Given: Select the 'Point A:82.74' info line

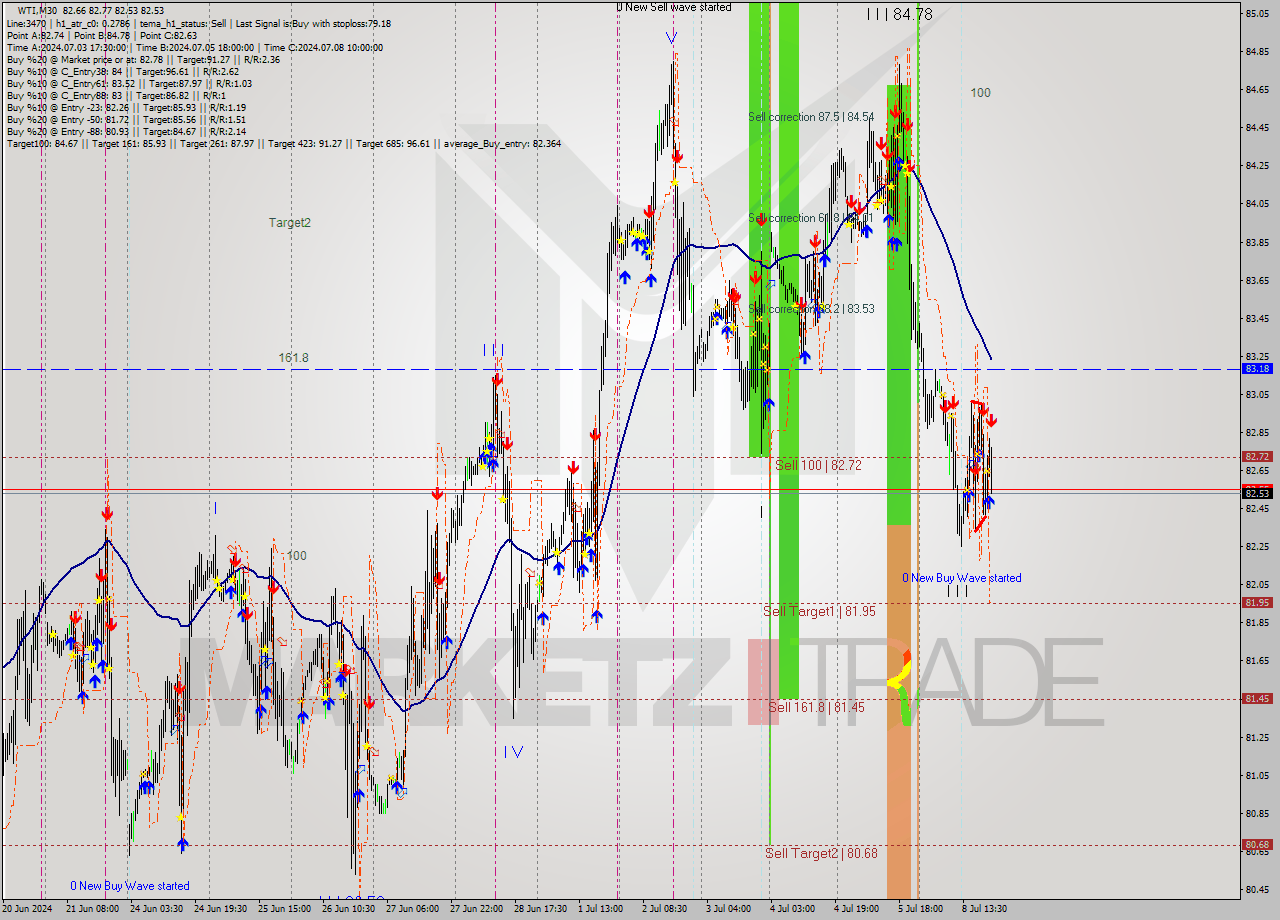Looking at the screenshot, I should click(x=102, y=35).
